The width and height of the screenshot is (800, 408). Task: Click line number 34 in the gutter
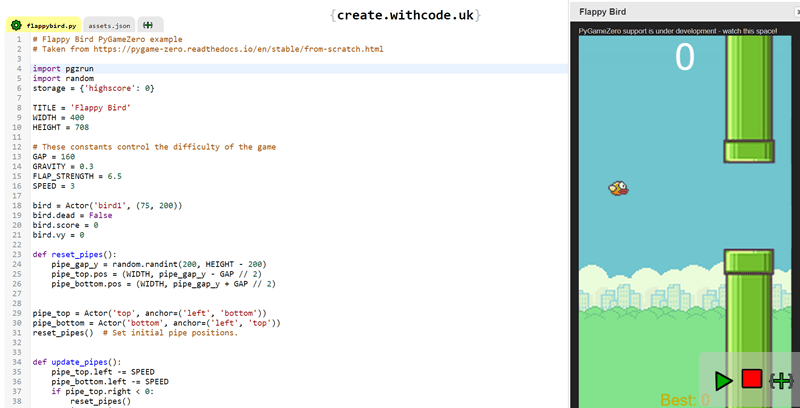[x=18, y=362]
